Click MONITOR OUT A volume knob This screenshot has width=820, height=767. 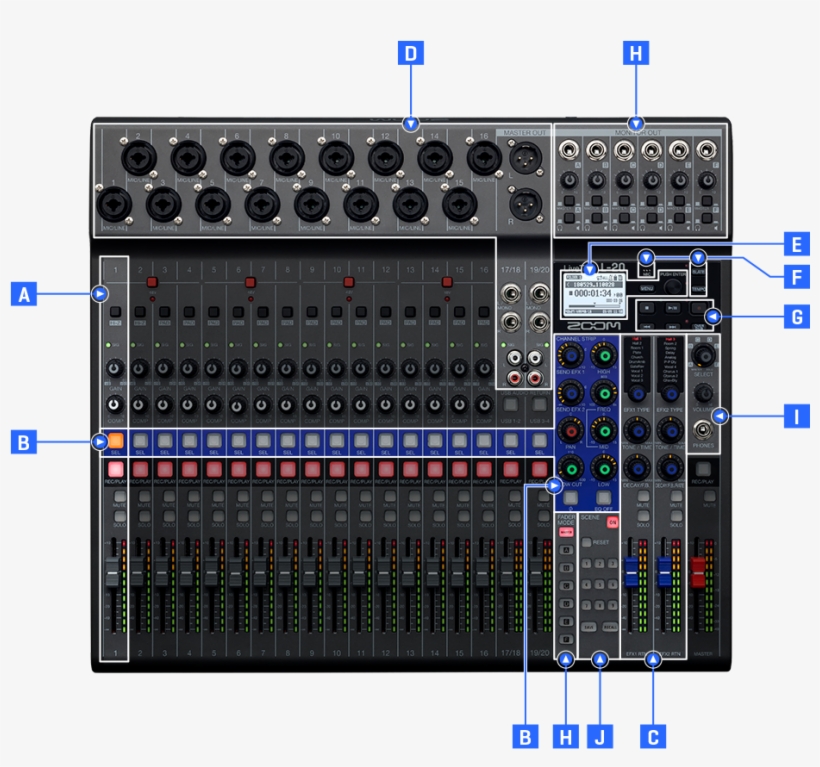[x=569, y=180]
